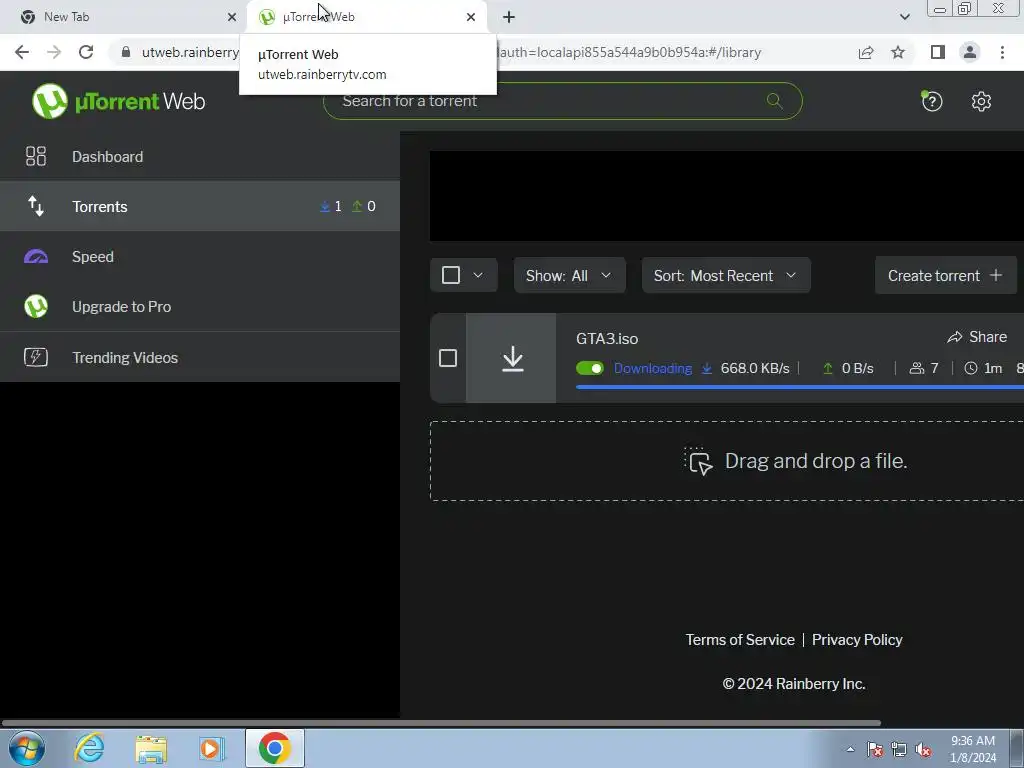
Task: Open the Terms of Service link
Action: (x=740, y=640)
